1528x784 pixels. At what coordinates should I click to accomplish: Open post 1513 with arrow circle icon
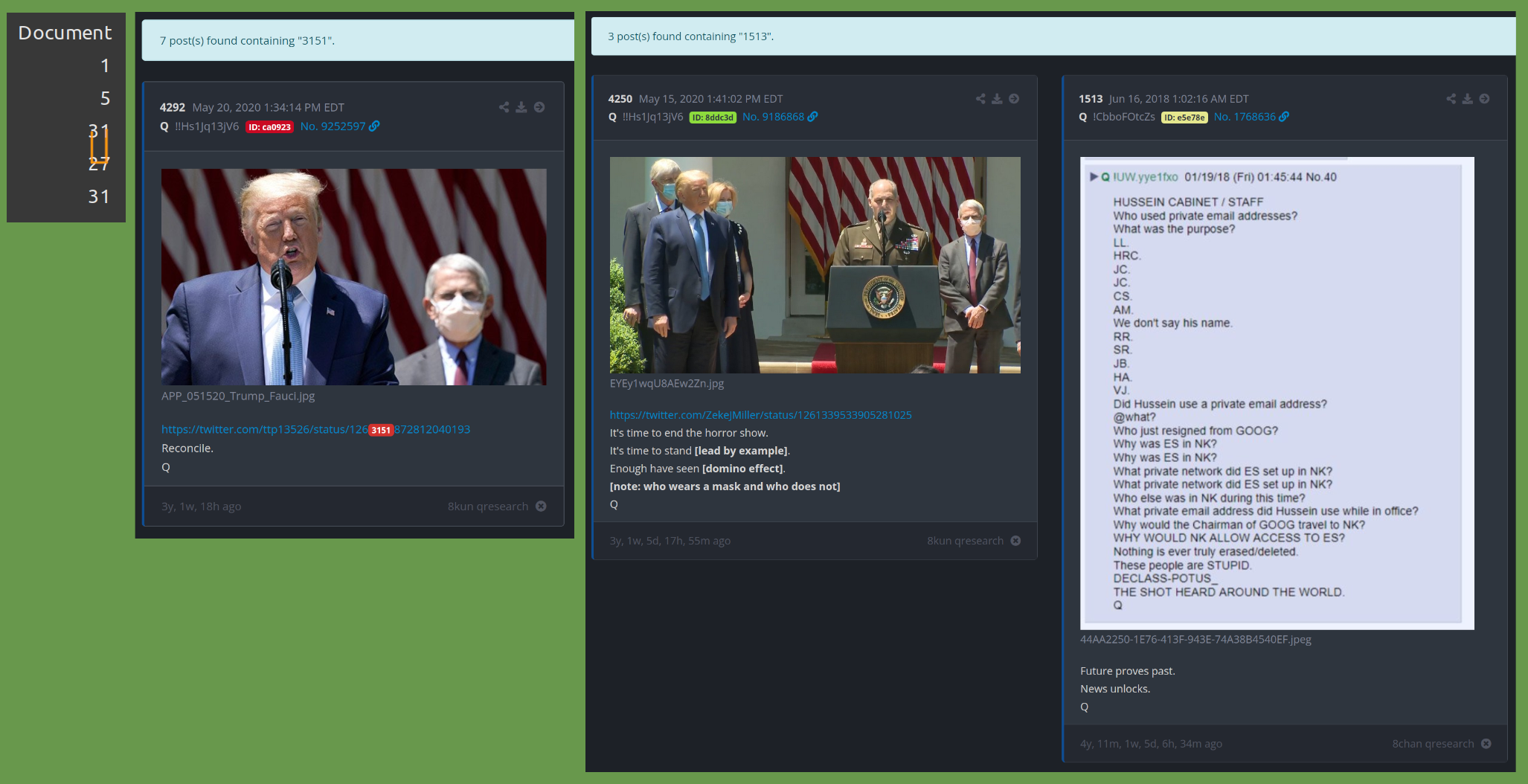point(1484,98)
